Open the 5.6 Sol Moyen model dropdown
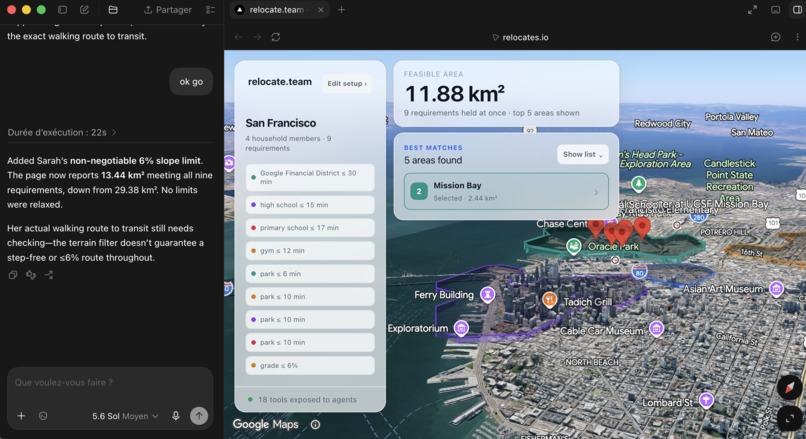 pos(125,416)
